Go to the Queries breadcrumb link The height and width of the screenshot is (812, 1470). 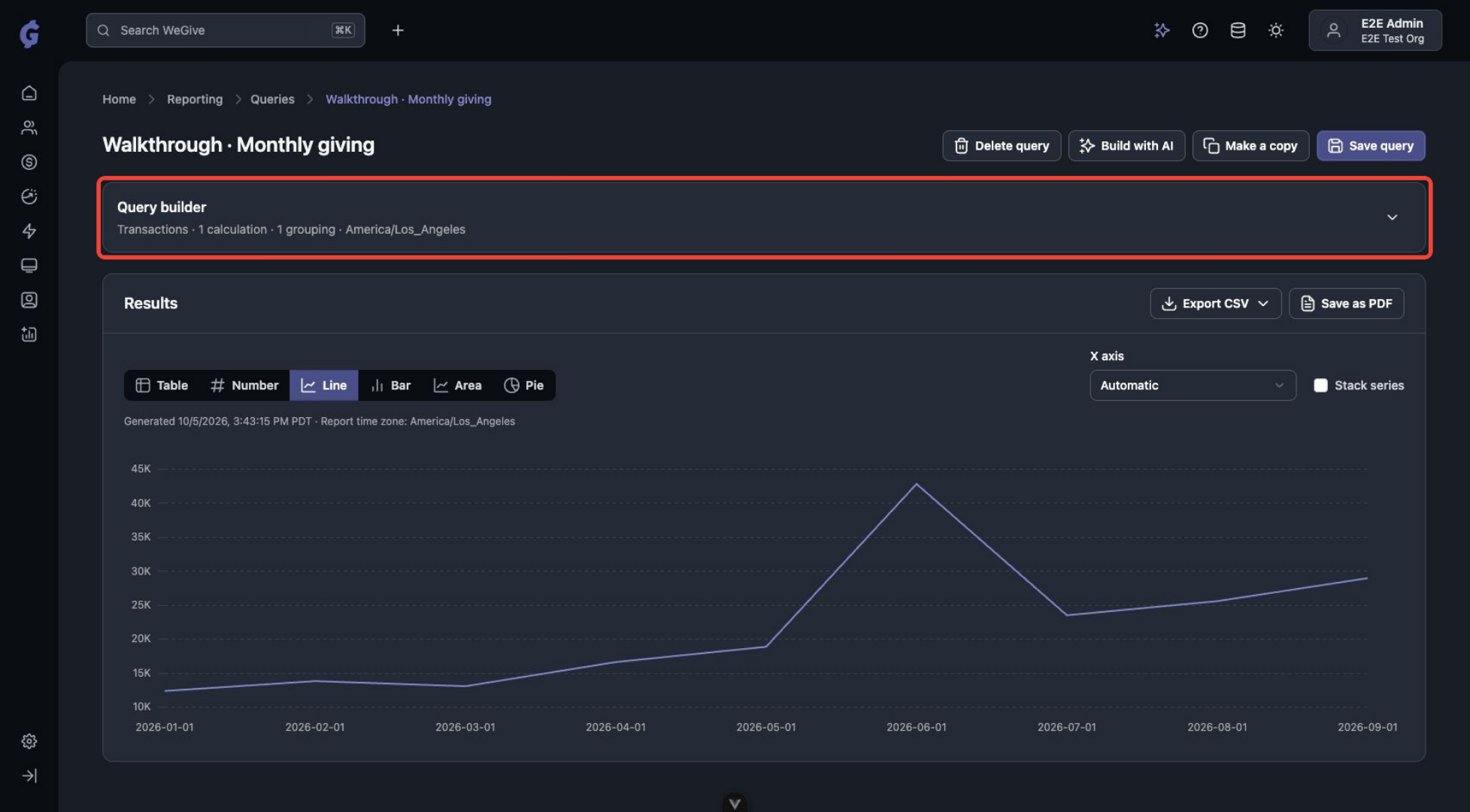point(272,99)
